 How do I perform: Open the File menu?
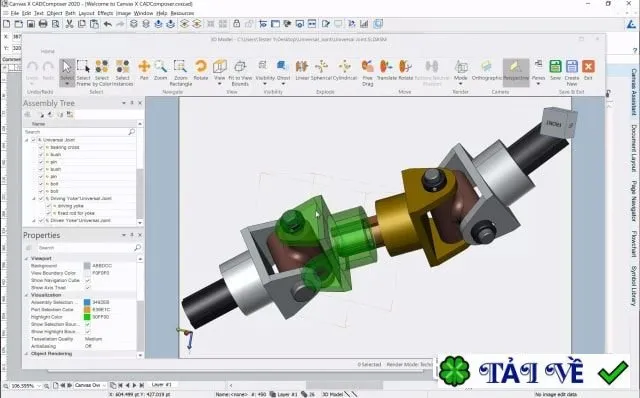tap(15, 13)
